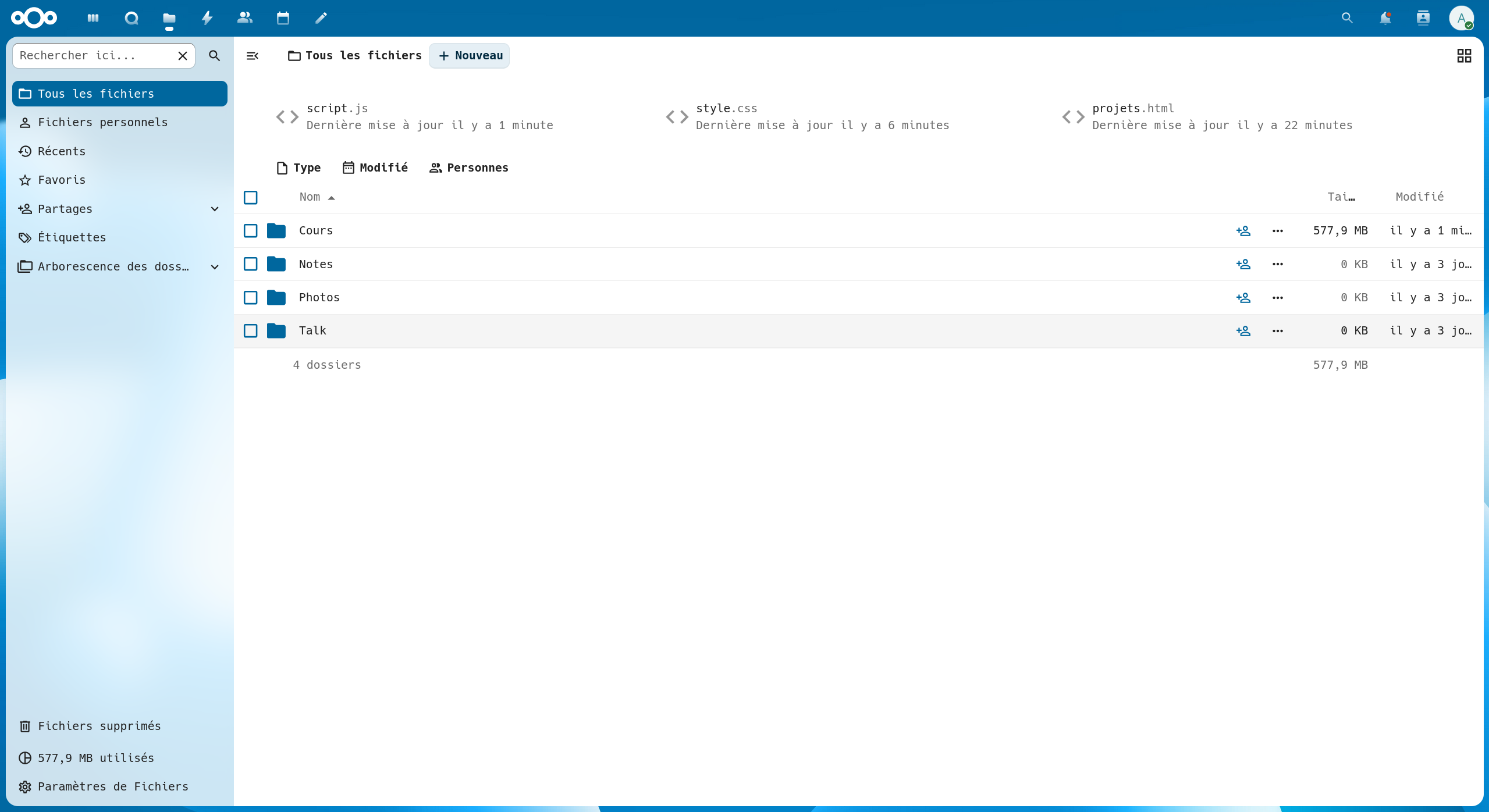Select the Talk folder checkbox
1489x812 pixels.
[251, 331]
